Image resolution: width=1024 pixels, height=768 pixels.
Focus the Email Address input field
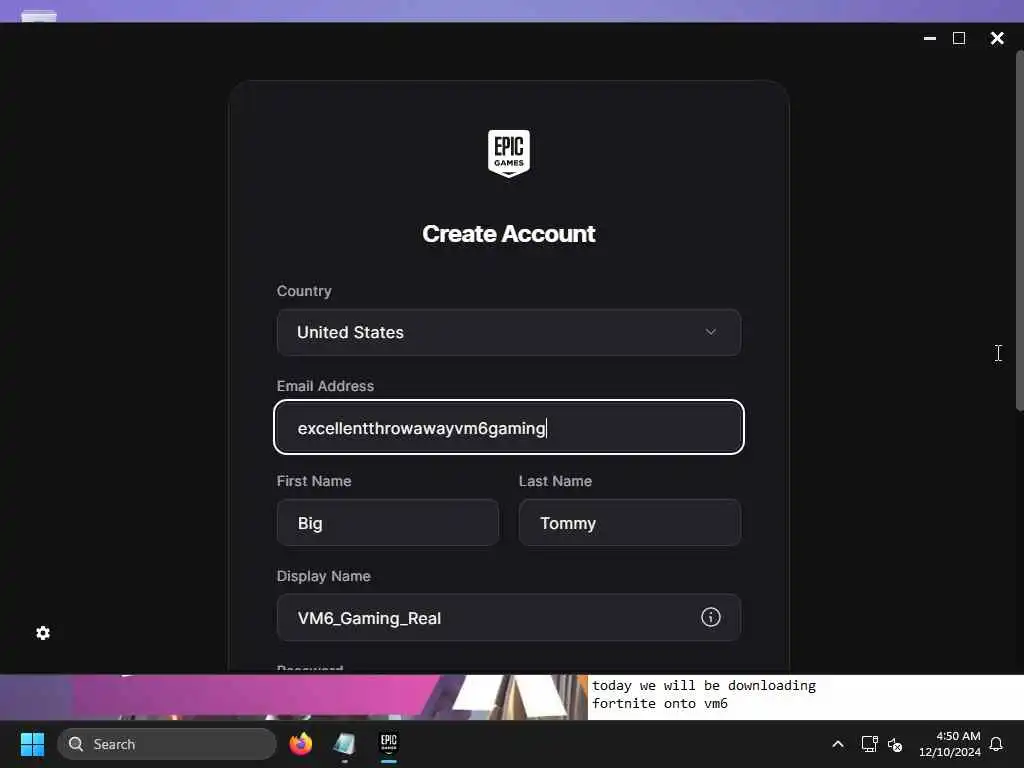tap(509, 427)
